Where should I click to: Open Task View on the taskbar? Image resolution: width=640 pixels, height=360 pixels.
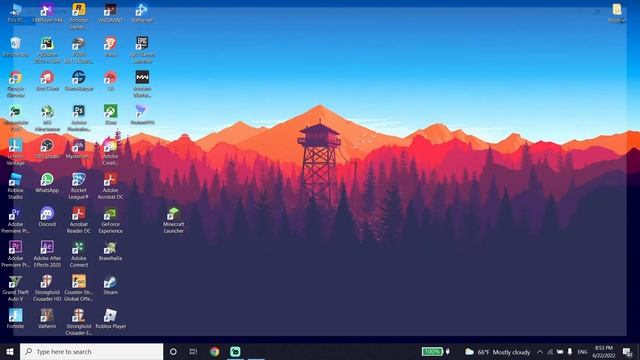point(193,351)
